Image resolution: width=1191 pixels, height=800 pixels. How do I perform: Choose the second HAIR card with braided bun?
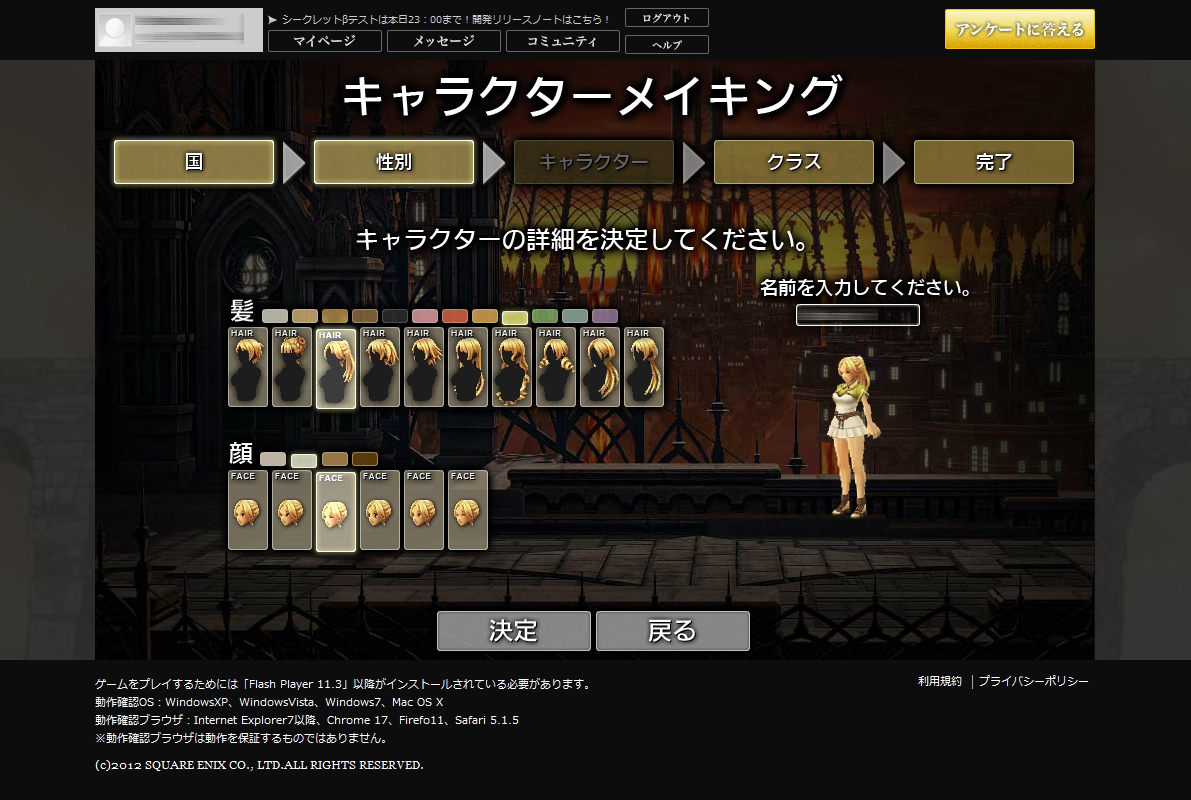coord(292,367)
